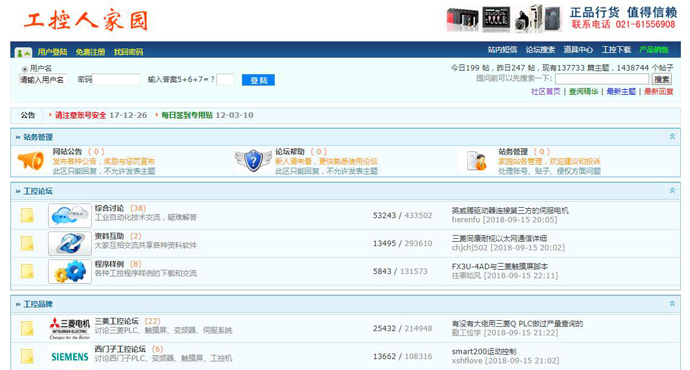Open the 站务管理 section heading link

[x=38, y=137]
